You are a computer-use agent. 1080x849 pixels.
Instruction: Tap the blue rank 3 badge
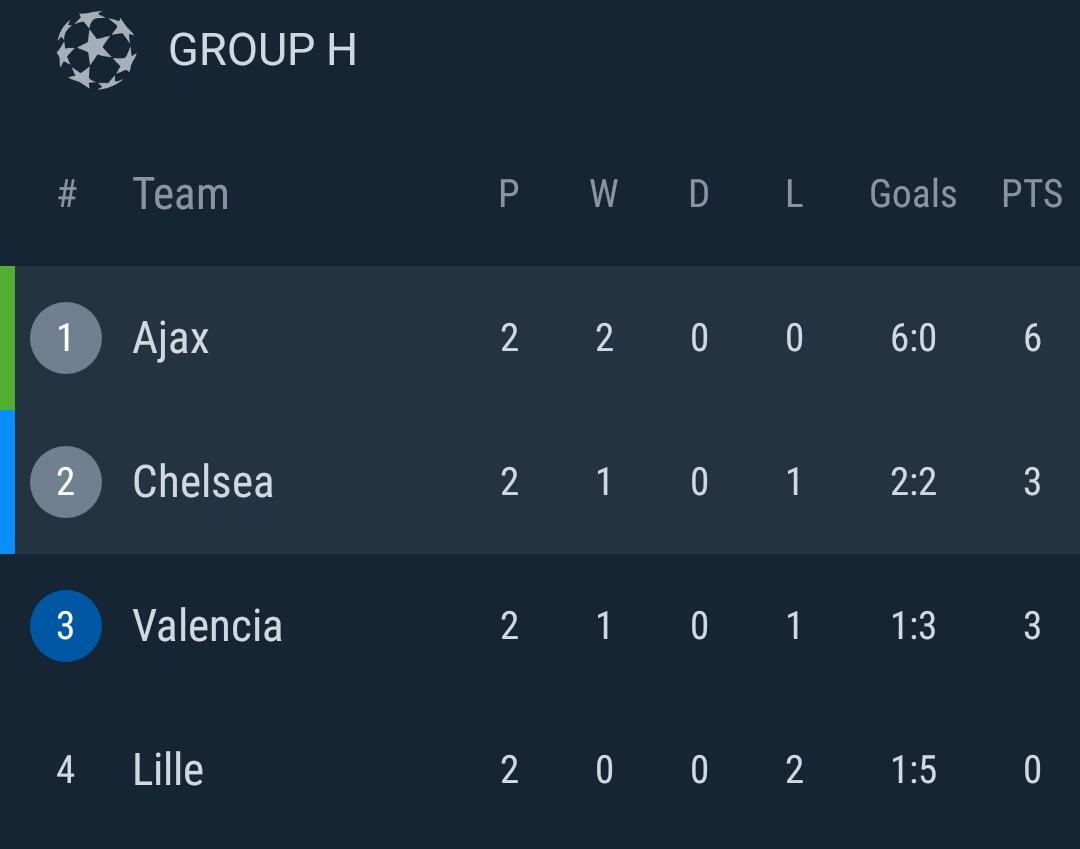tap(66, 626)
